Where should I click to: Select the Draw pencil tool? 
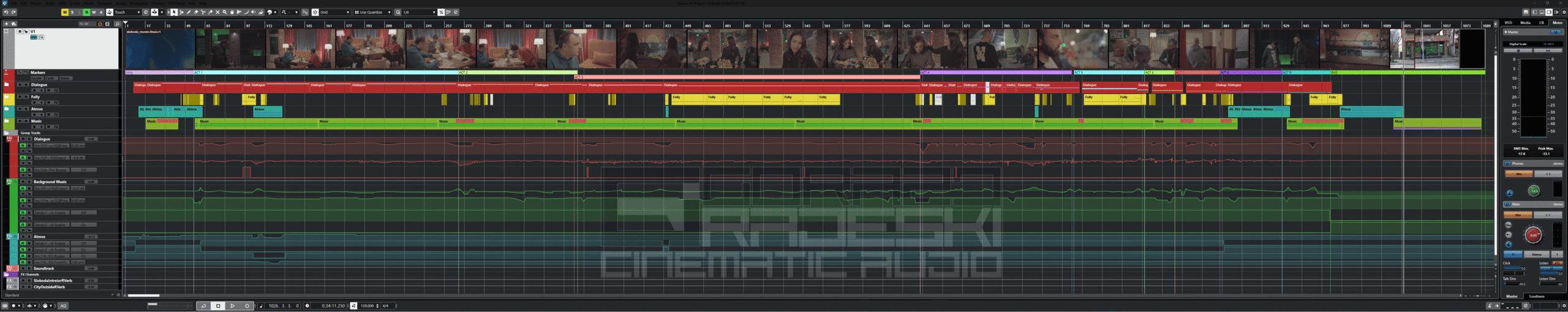coord(189,12)
